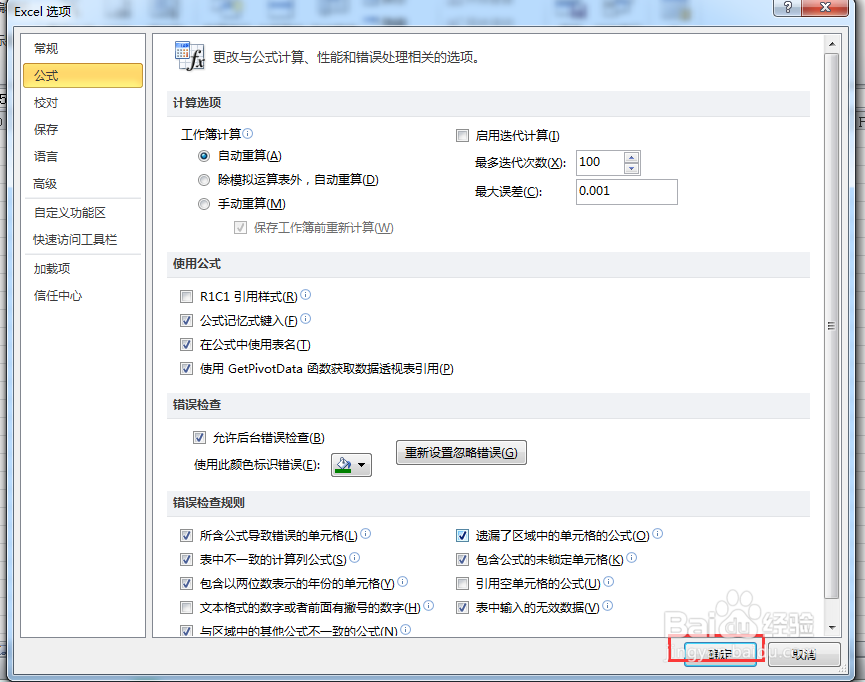The height and width of the screenshot is (682, 865).
Task: Click info icon after 所含公式导致错误的单元格
Action: [365, 534]
